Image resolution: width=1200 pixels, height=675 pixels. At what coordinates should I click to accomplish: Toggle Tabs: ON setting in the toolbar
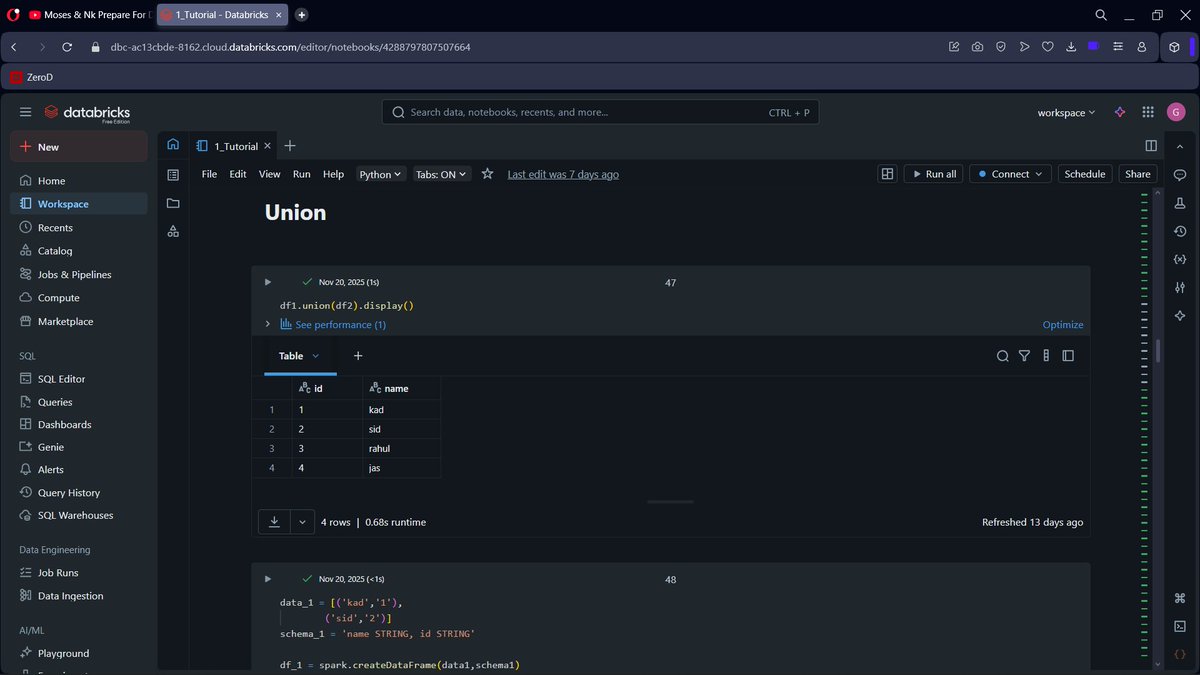point(441,173)
